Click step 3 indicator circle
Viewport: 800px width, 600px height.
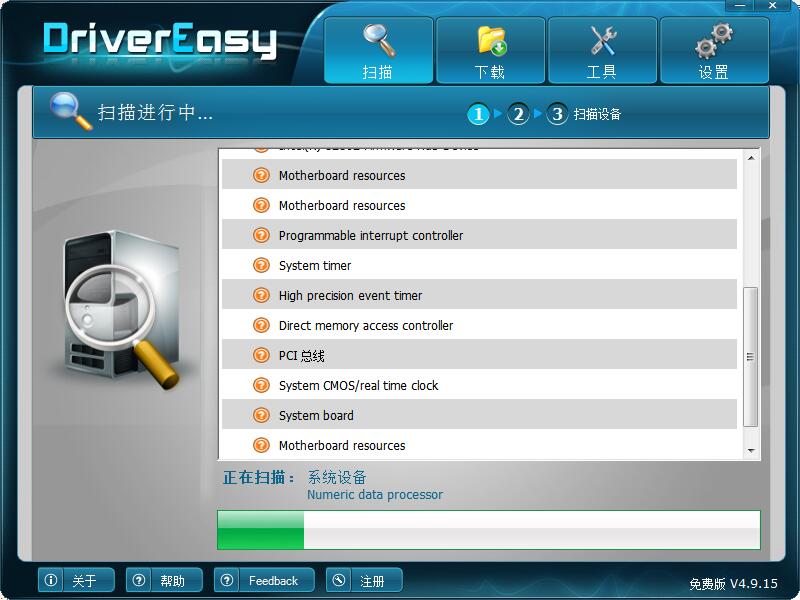coord(557,114)
